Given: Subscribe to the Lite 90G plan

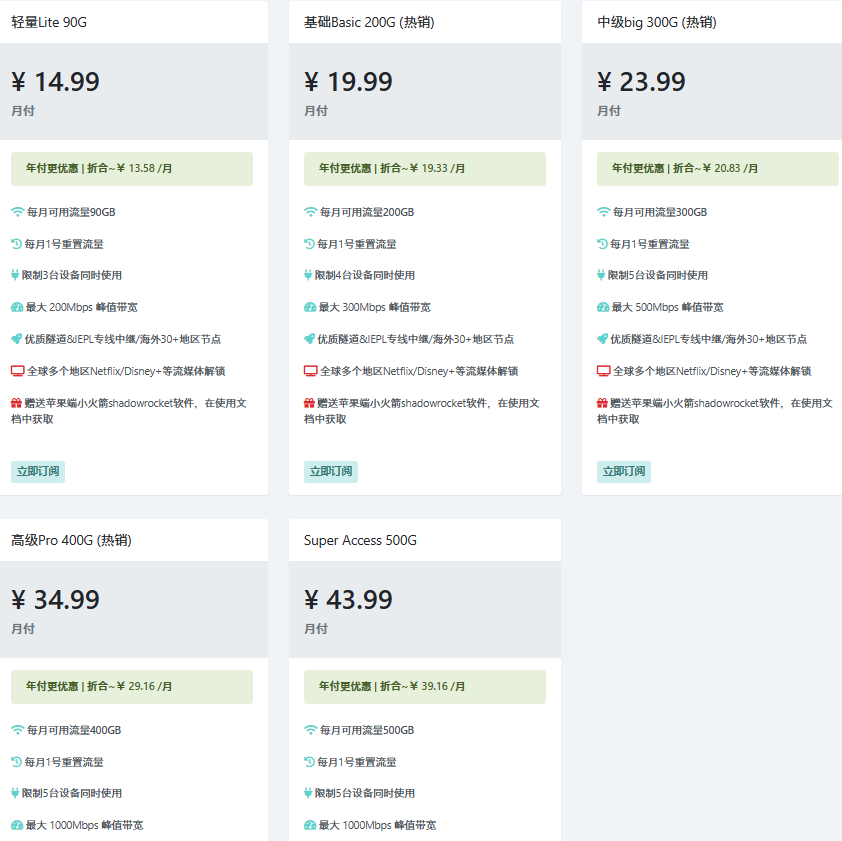Looking at the screenshot, I should (38, 472).
